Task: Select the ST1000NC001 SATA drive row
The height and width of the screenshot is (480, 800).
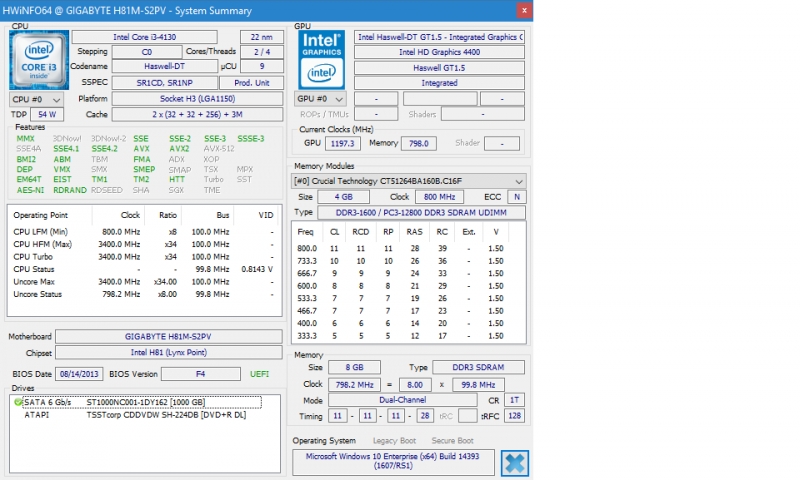Action: pyautogui.click(x=142, y=402)
